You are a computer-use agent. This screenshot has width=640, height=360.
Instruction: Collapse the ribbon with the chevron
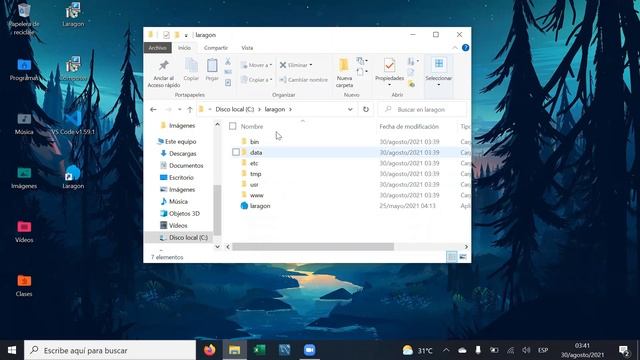[455, 48]
